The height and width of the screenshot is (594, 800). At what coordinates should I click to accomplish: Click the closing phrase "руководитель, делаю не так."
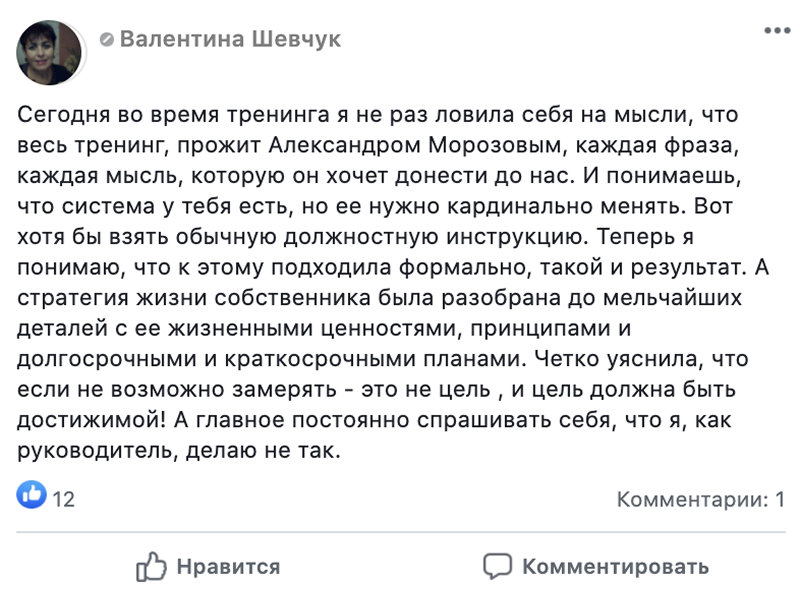181,450
